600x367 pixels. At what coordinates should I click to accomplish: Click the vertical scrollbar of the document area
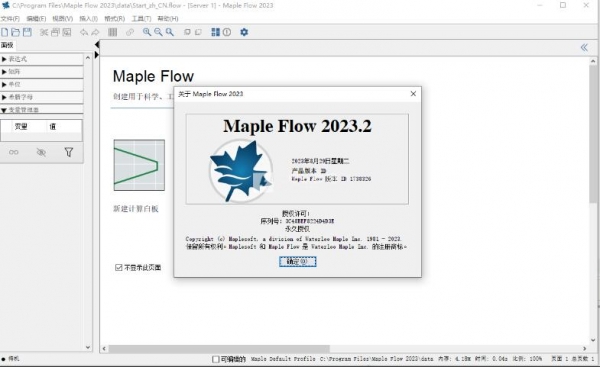pos(593,134)
